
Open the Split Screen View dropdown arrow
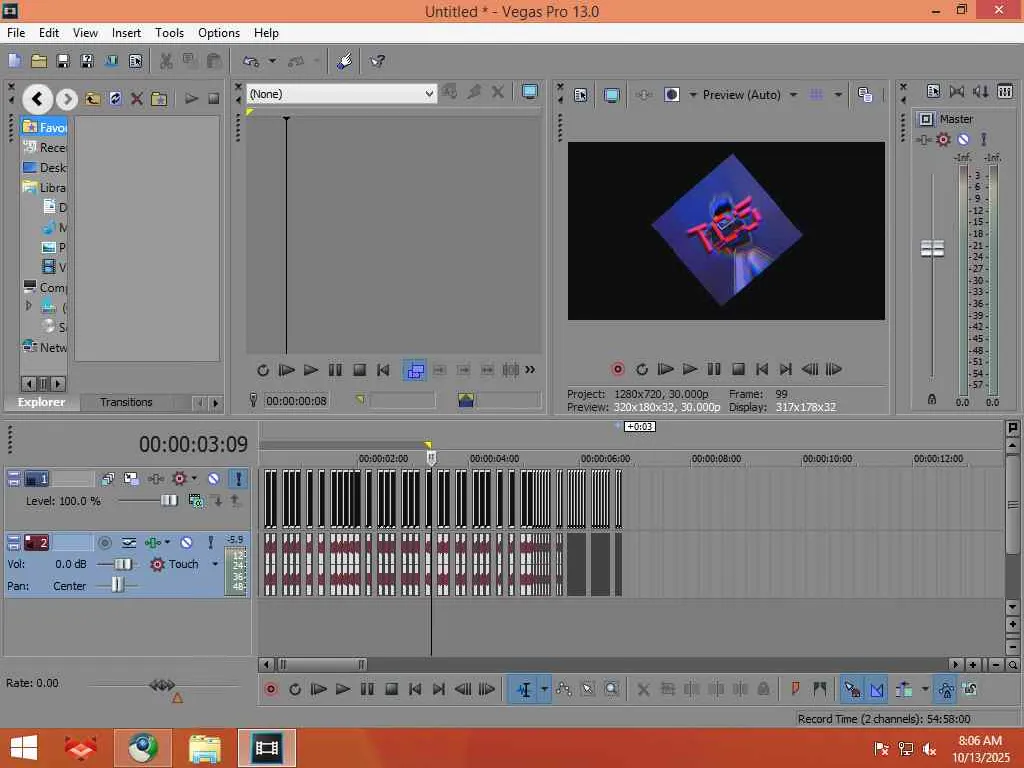pyautogui.click(x=693, y=95)
